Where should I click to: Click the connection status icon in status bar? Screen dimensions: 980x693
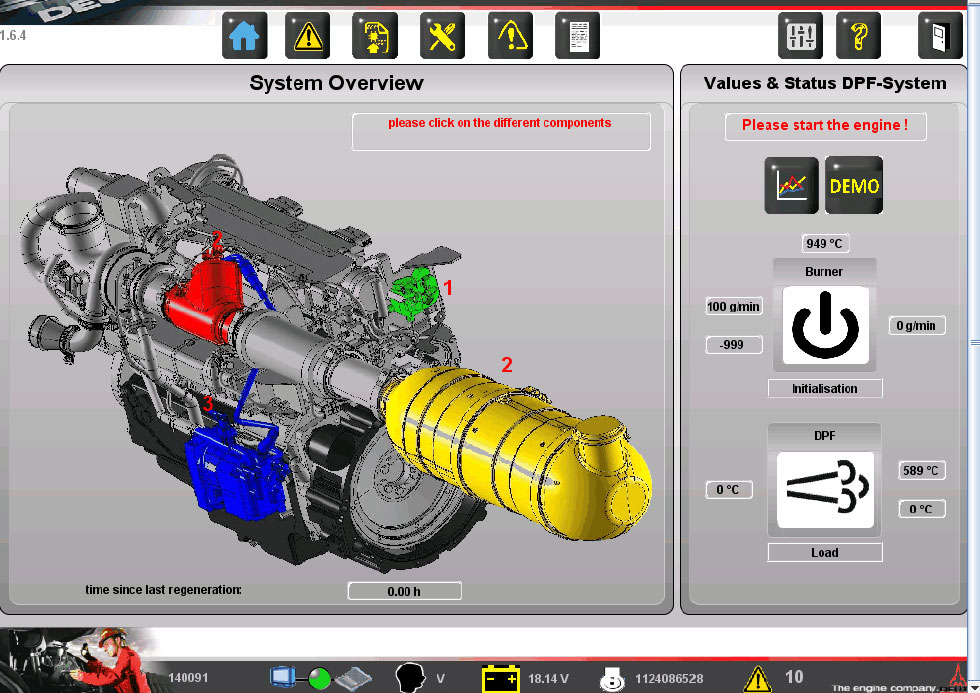319,678
